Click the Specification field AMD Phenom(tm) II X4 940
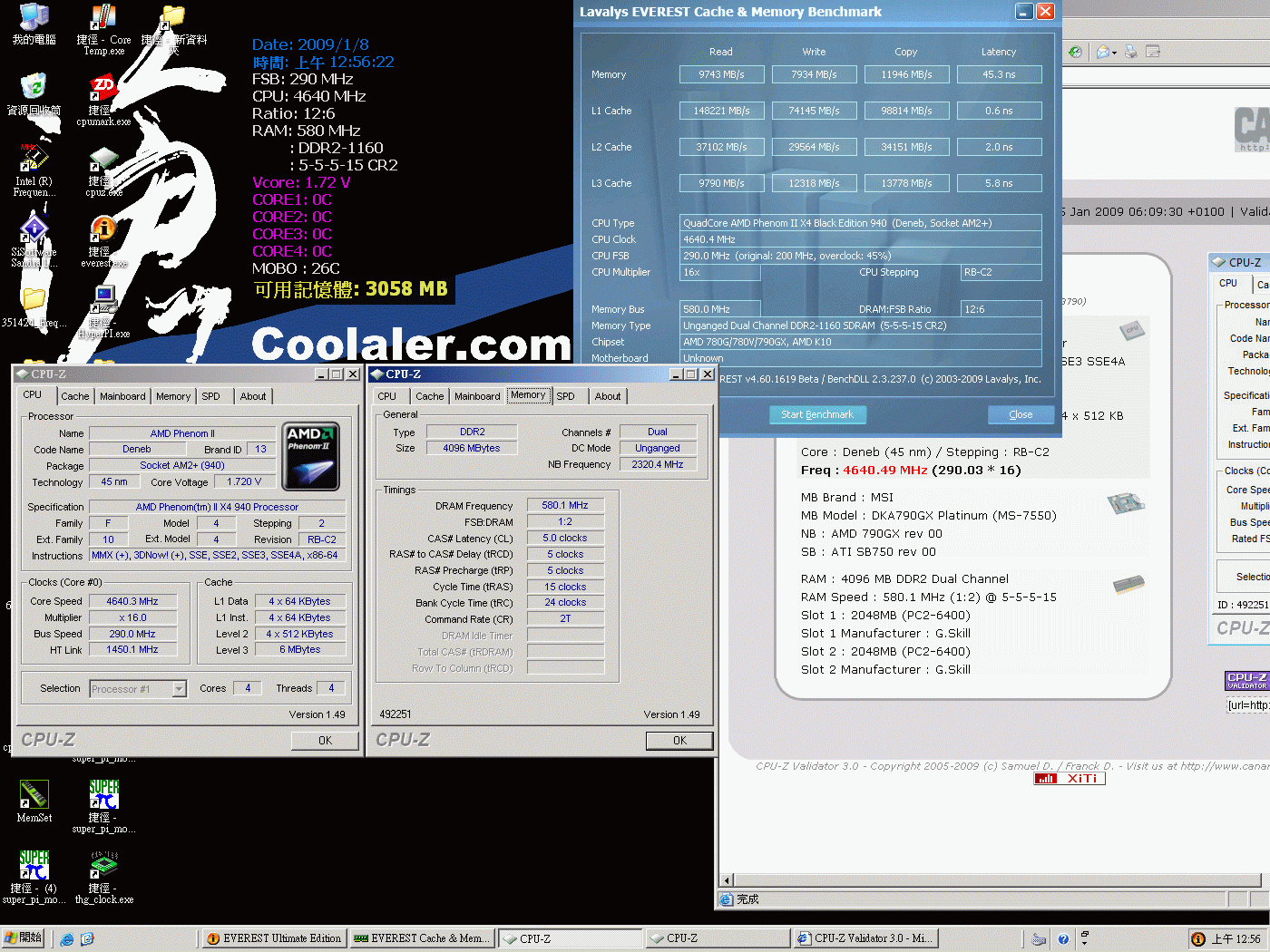This screenshot has width=1270, height=952. (x=217, y=507)
